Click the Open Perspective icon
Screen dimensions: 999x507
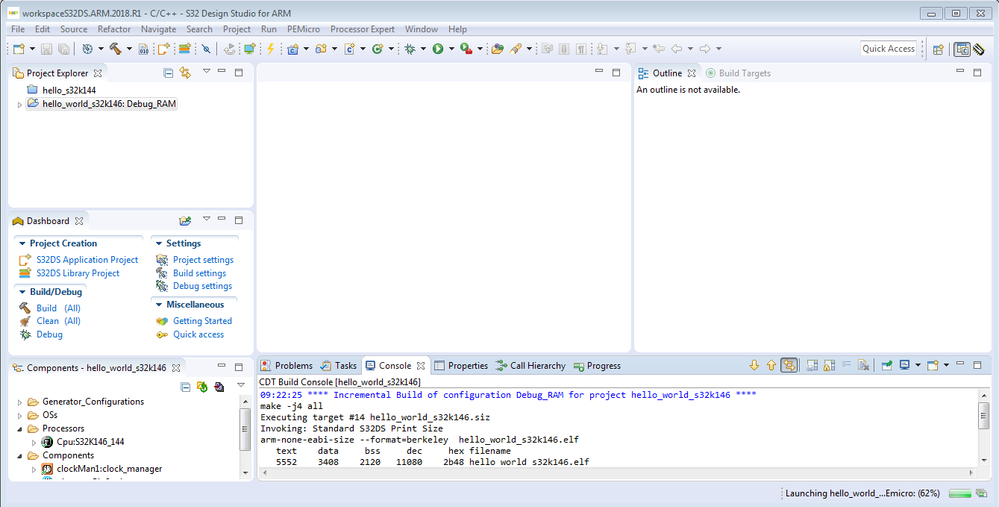point(938,49)
